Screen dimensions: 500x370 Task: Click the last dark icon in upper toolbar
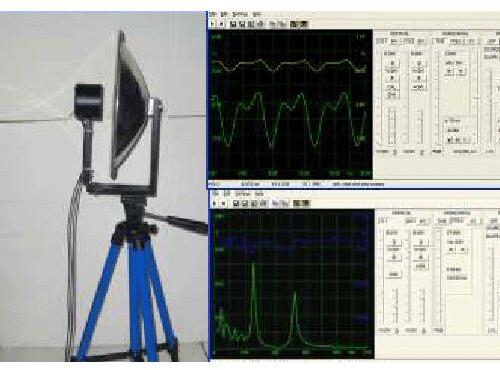pyautogui.click(x=304, y=24)
